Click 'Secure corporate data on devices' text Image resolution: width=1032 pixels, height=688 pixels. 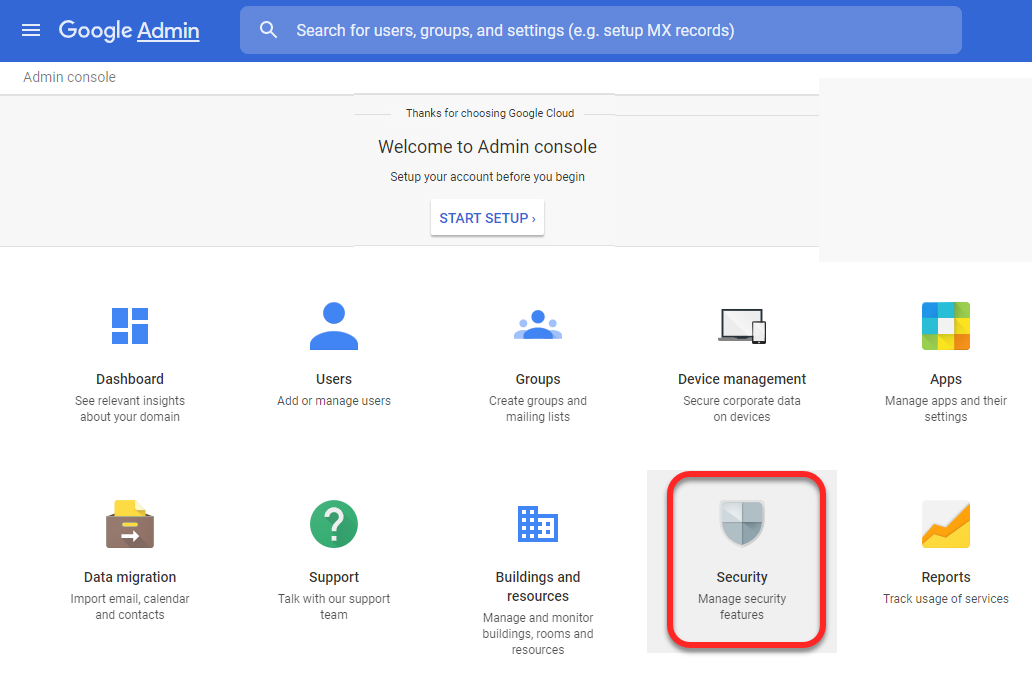(x=742, y=409)
